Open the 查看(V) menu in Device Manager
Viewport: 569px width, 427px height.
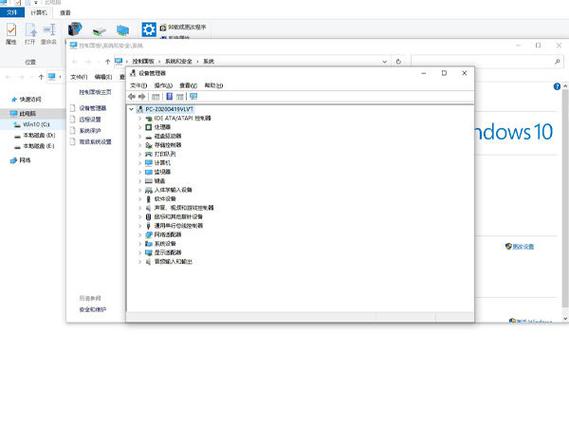(x=188, y=86)
